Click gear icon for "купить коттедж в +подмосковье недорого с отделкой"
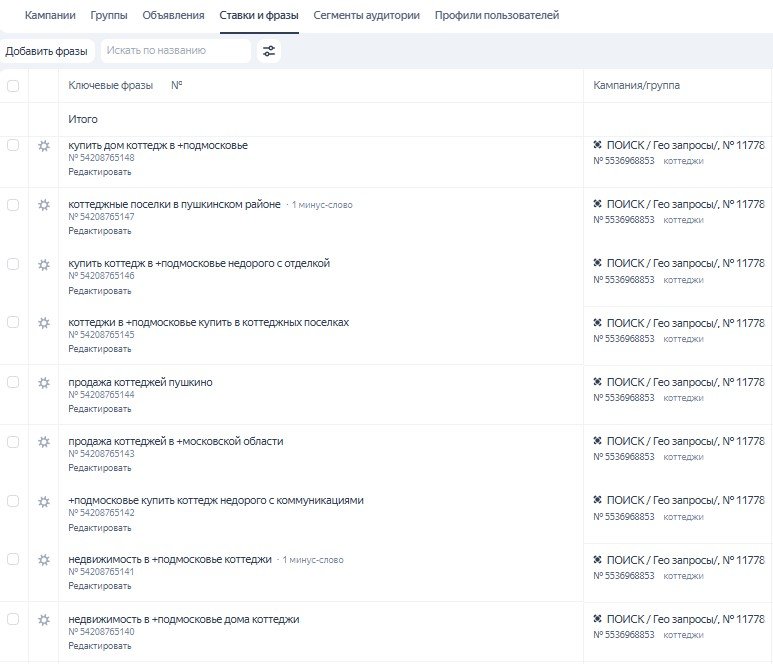 43,264
